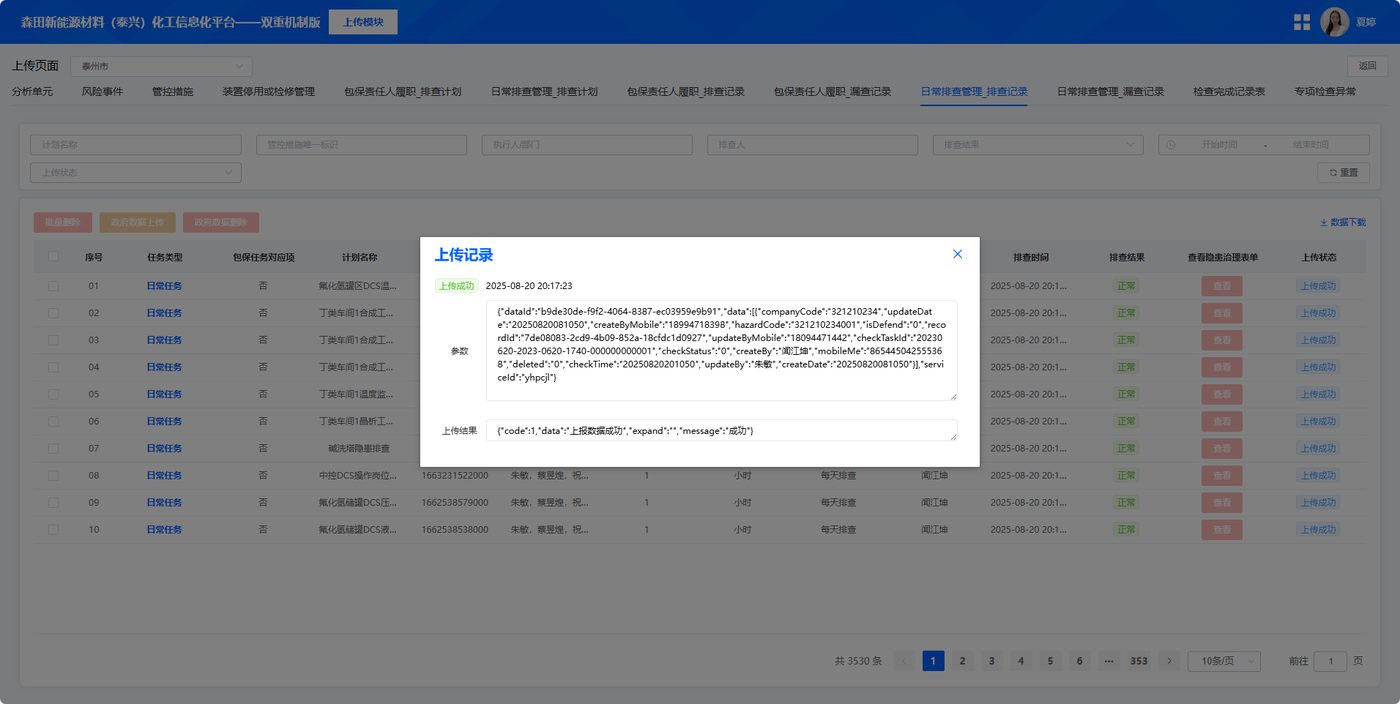Click the 管控措施唯一标识 input field
The height and width of the screenshot is (704, 1400).
click(x=361, y=145)
